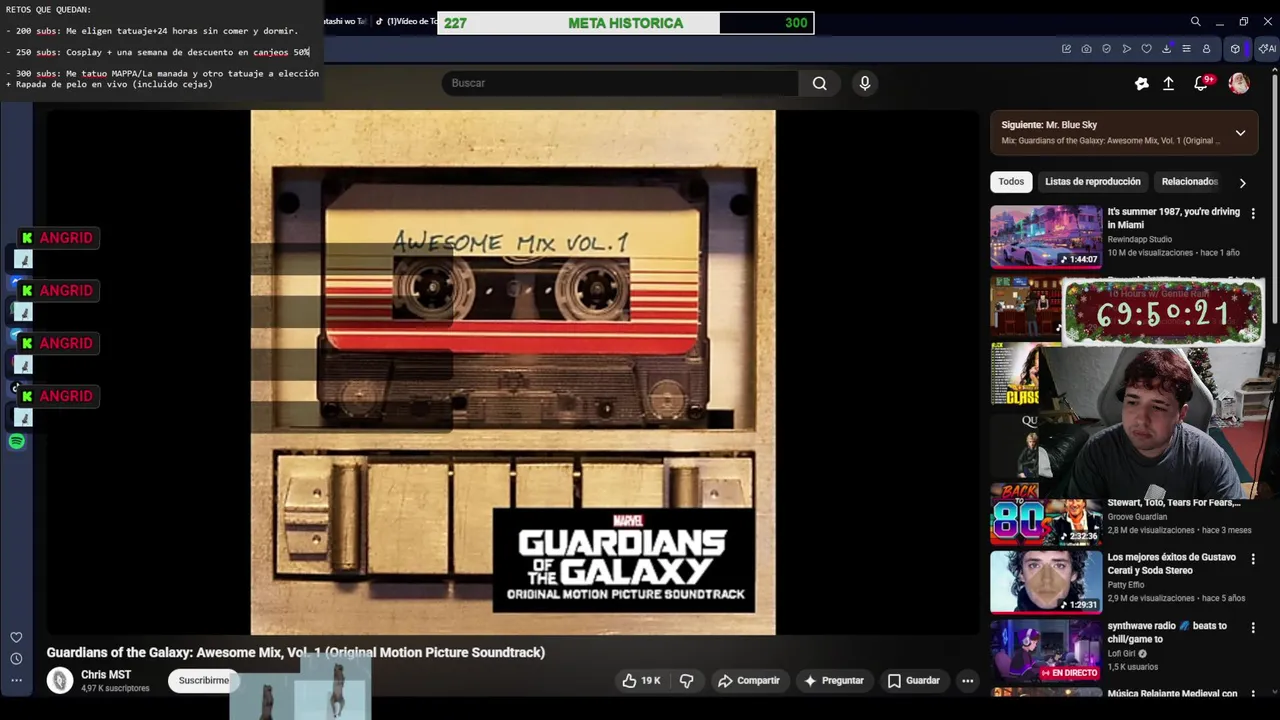Screen dimensions: 1280x720
Task: Click the Chris MST channel avatar
Action: (x=60, y=680)
